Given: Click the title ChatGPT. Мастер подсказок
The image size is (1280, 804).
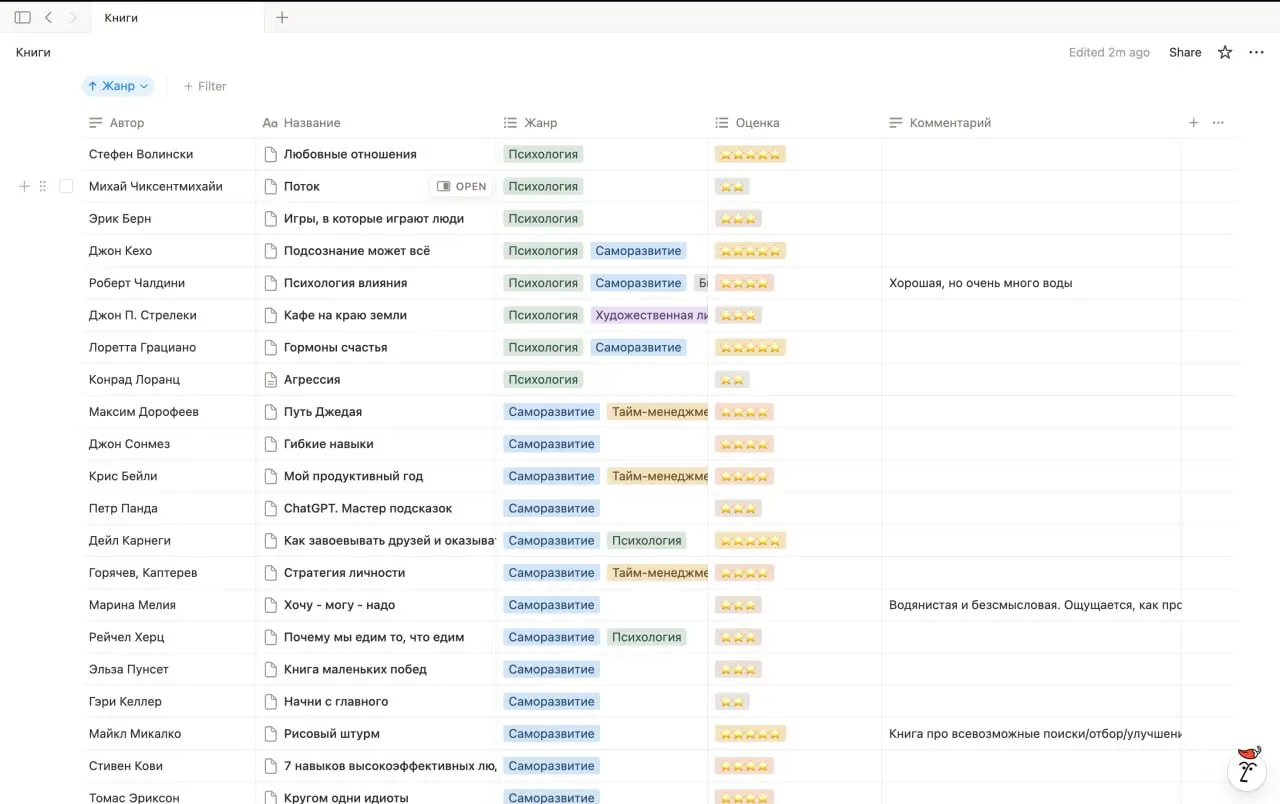Looking at the screenshot, I should pos(368,508).
